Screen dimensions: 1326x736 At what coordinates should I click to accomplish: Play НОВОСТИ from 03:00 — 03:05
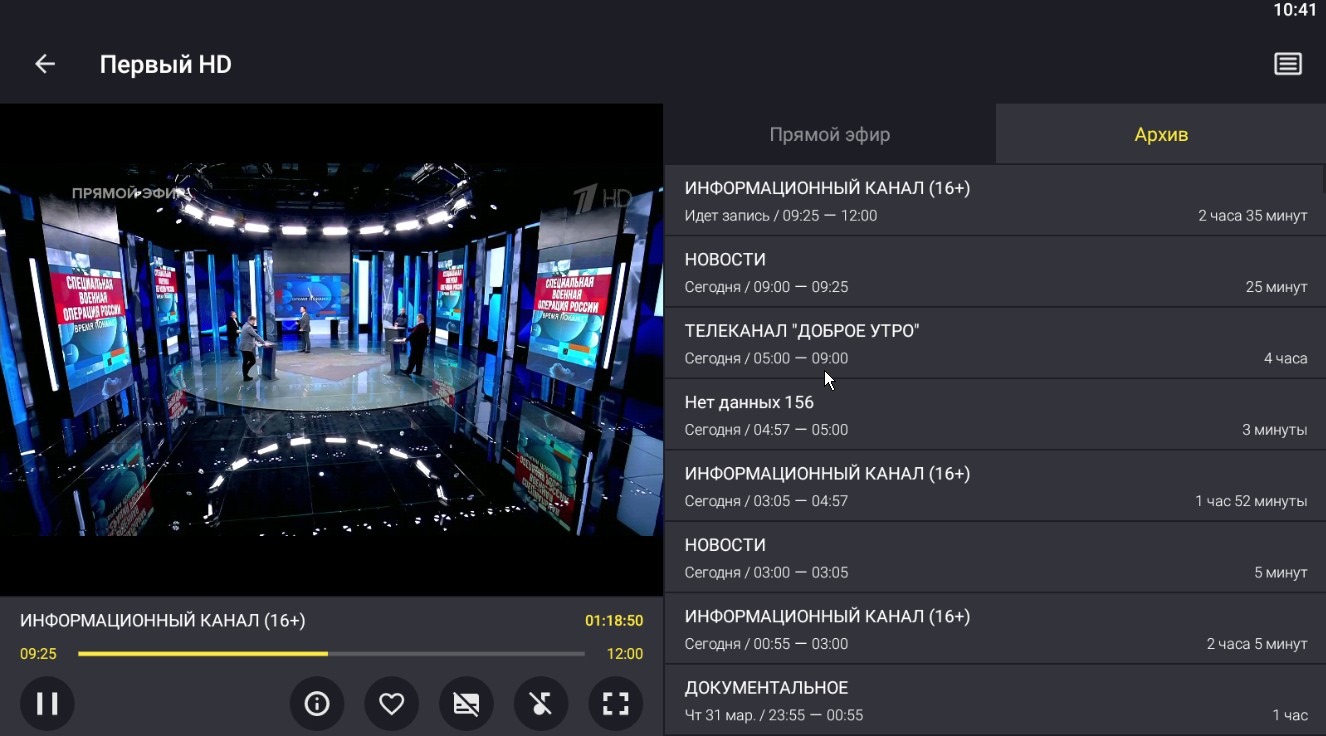click(x=994, y=558)
